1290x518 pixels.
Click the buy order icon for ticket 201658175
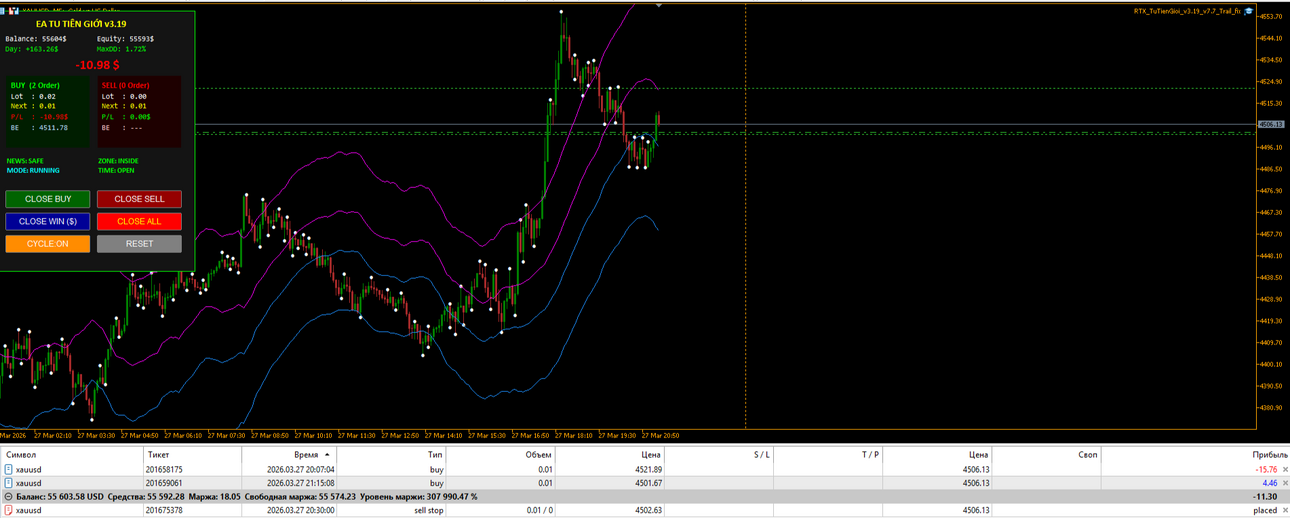click(x=9, y=469)
